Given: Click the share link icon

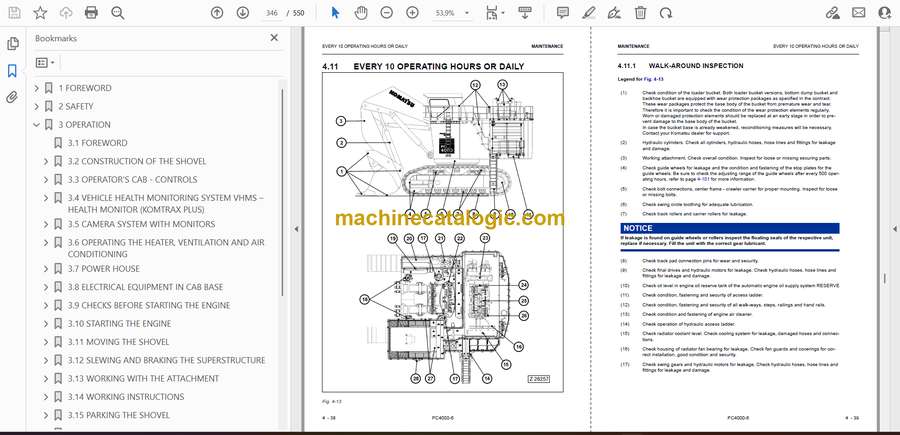Looking at the screenshot, I should tap(832, 13).
